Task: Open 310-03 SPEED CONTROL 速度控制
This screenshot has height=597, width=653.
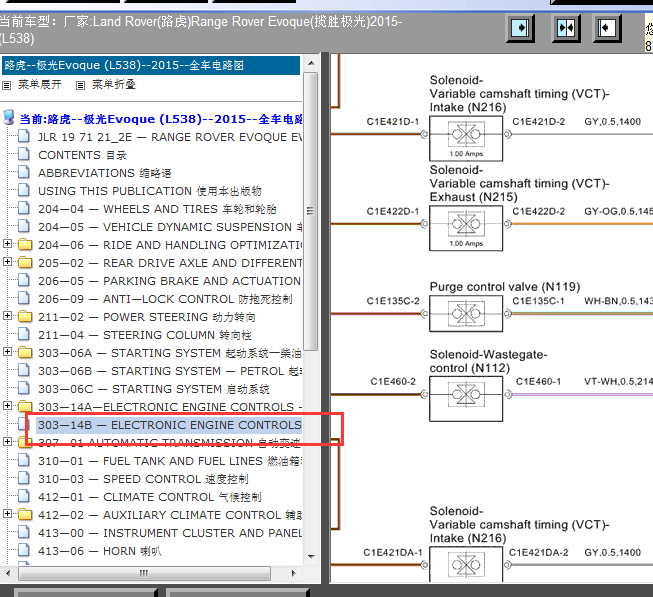Action: pyautogui.click(x=143, y=479)
